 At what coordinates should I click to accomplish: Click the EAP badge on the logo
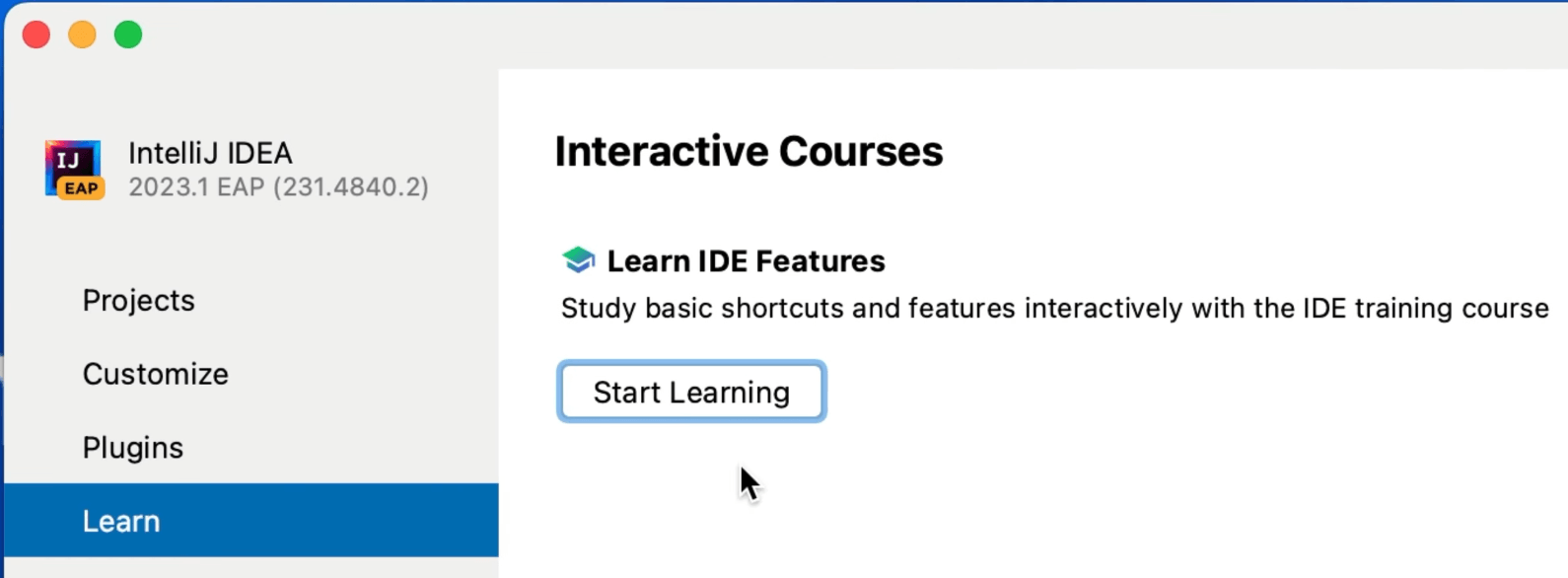click(x=81, y=188)
